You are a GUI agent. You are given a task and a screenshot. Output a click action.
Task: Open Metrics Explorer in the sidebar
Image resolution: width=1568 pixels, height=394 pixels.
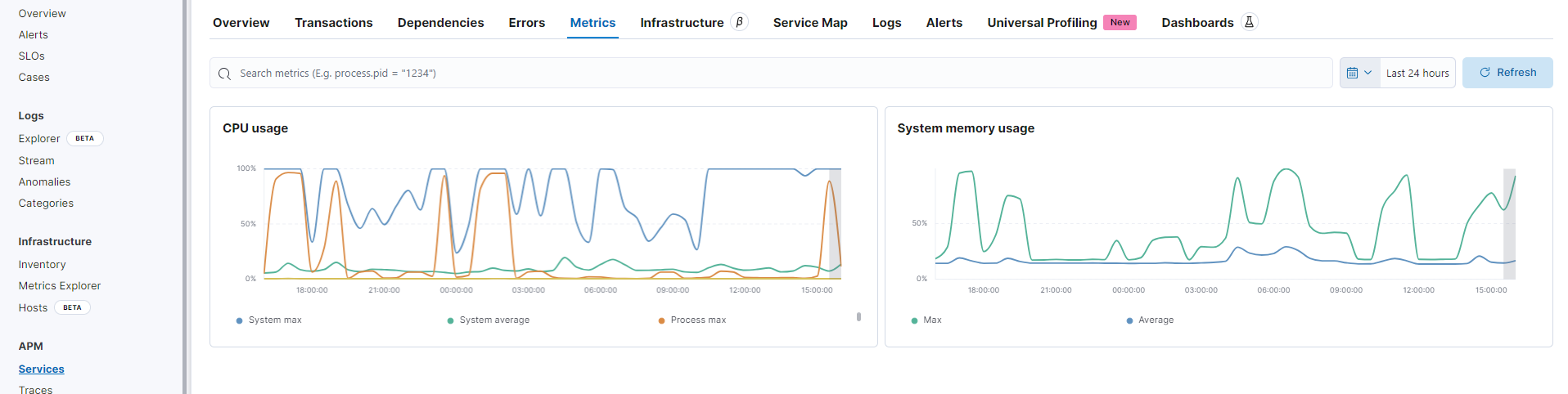(60, 286)
